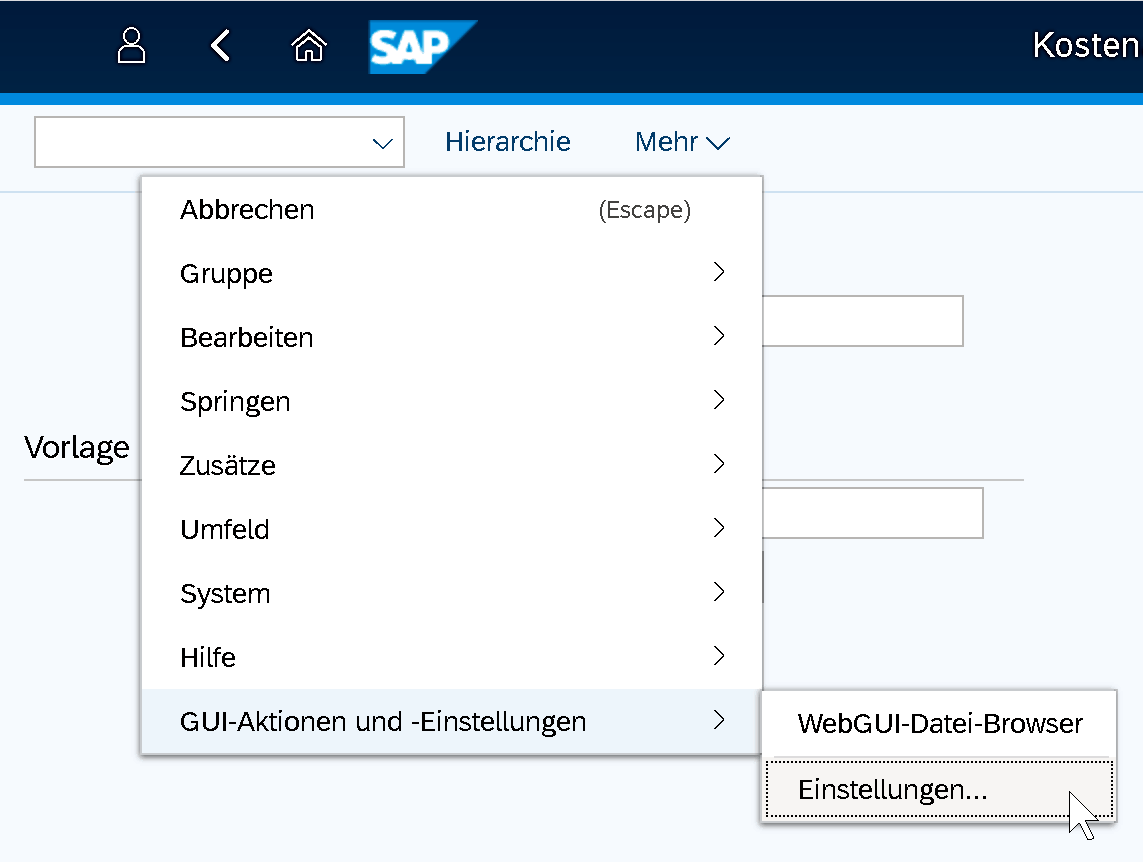Image resolution: width=1143 pixels, height=862 pixels.
Task: Click the upper input field right of the menu
Action: (863, 321)
